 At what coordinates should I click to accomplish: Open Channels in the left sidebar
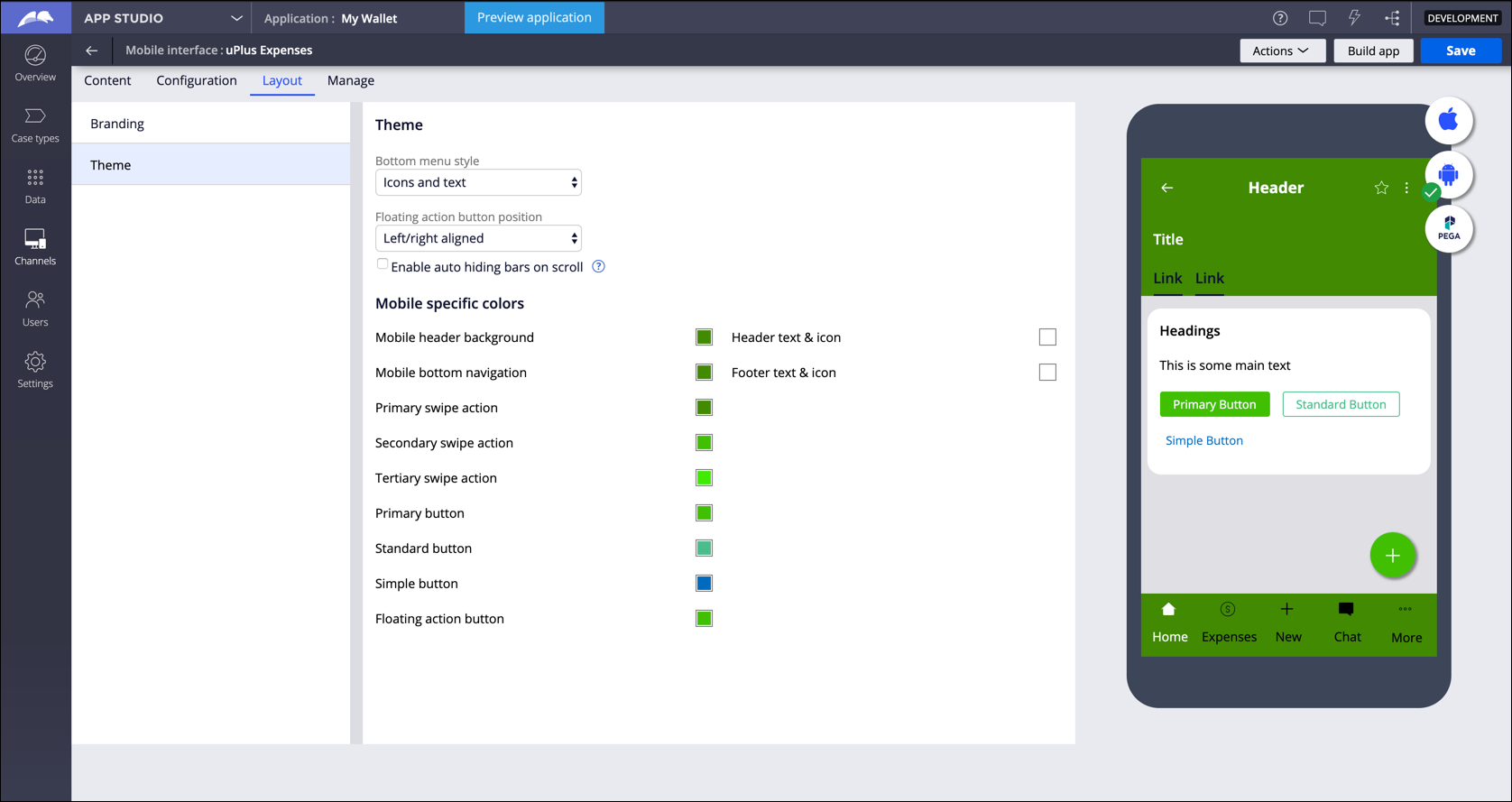point(35,246)
